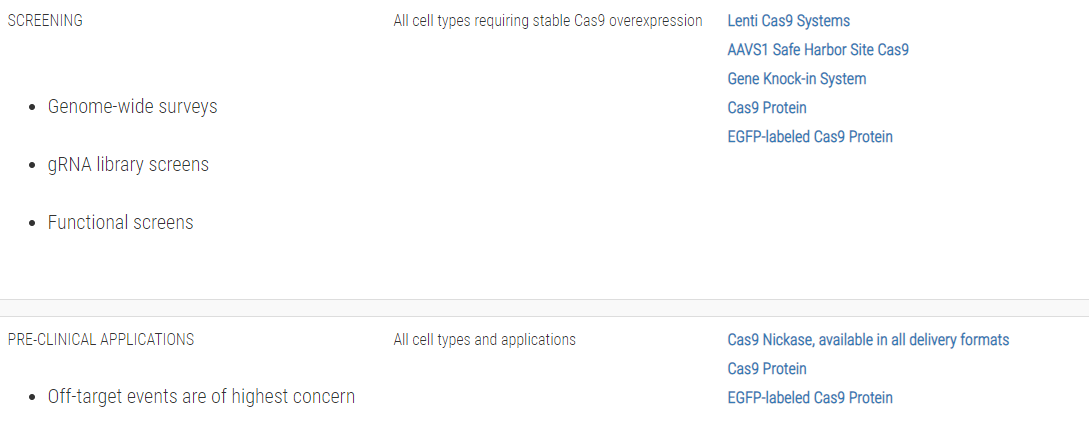Click the SCREENING section heading
1089x444 pixels.
pos(45,20)
